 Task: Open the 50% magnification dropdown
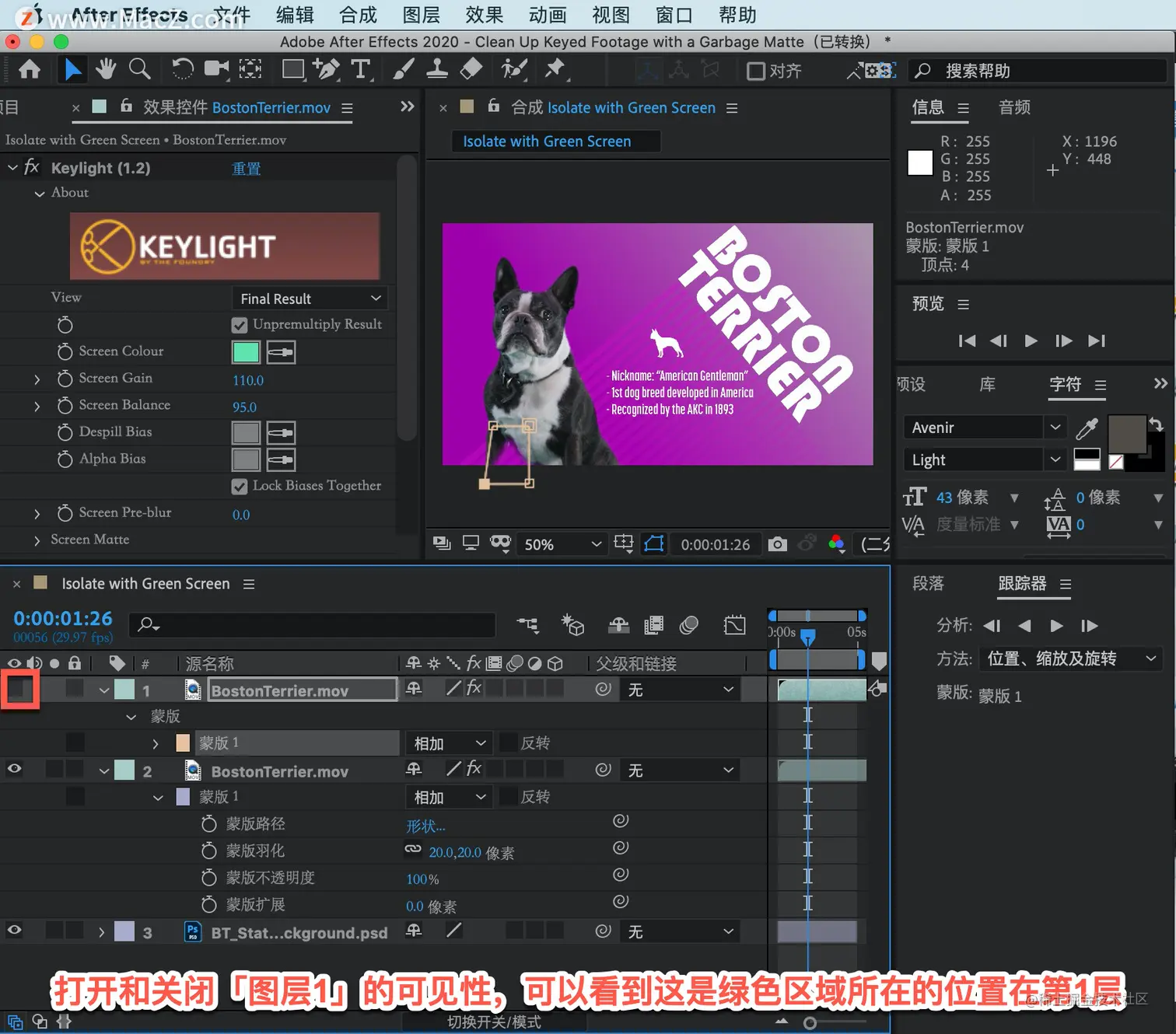[564, 544]
